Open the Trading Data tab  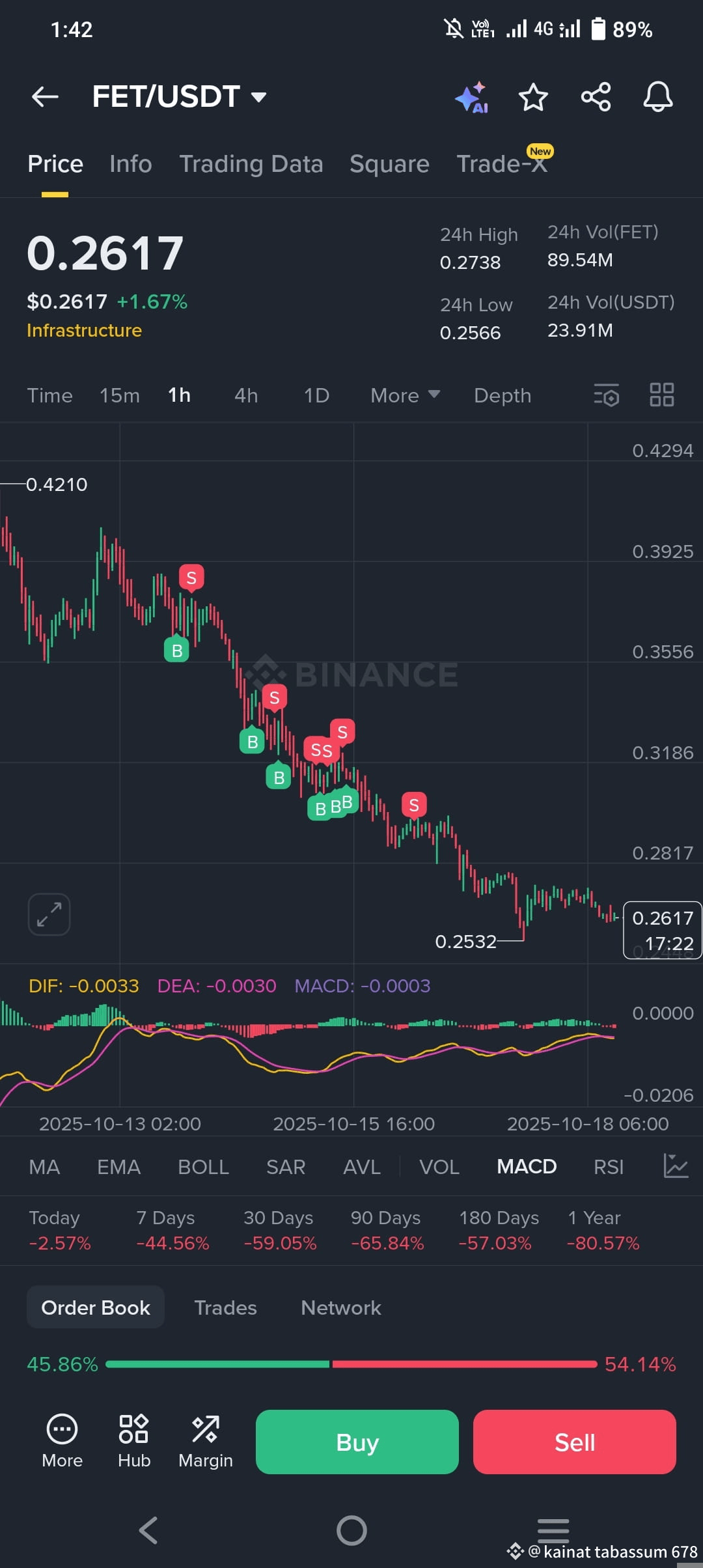click(251, 164)
